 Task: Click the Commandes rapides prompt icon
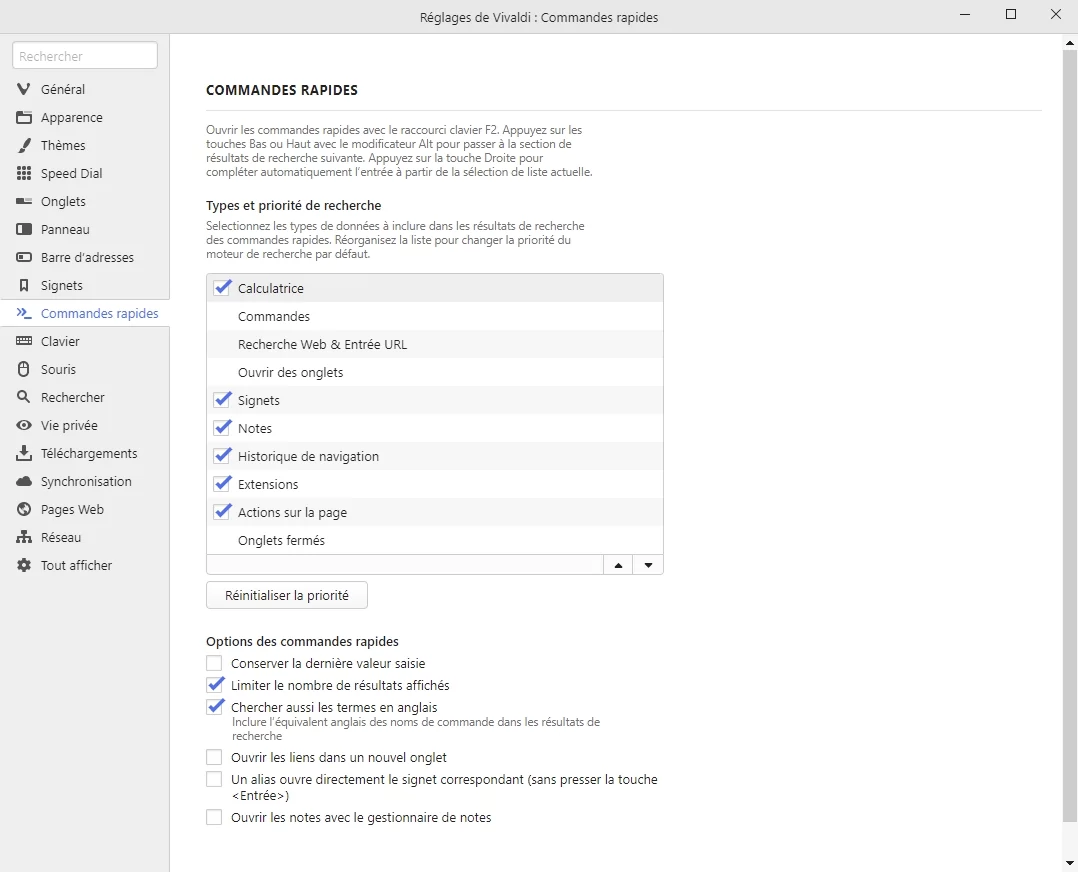pos(23,314)
